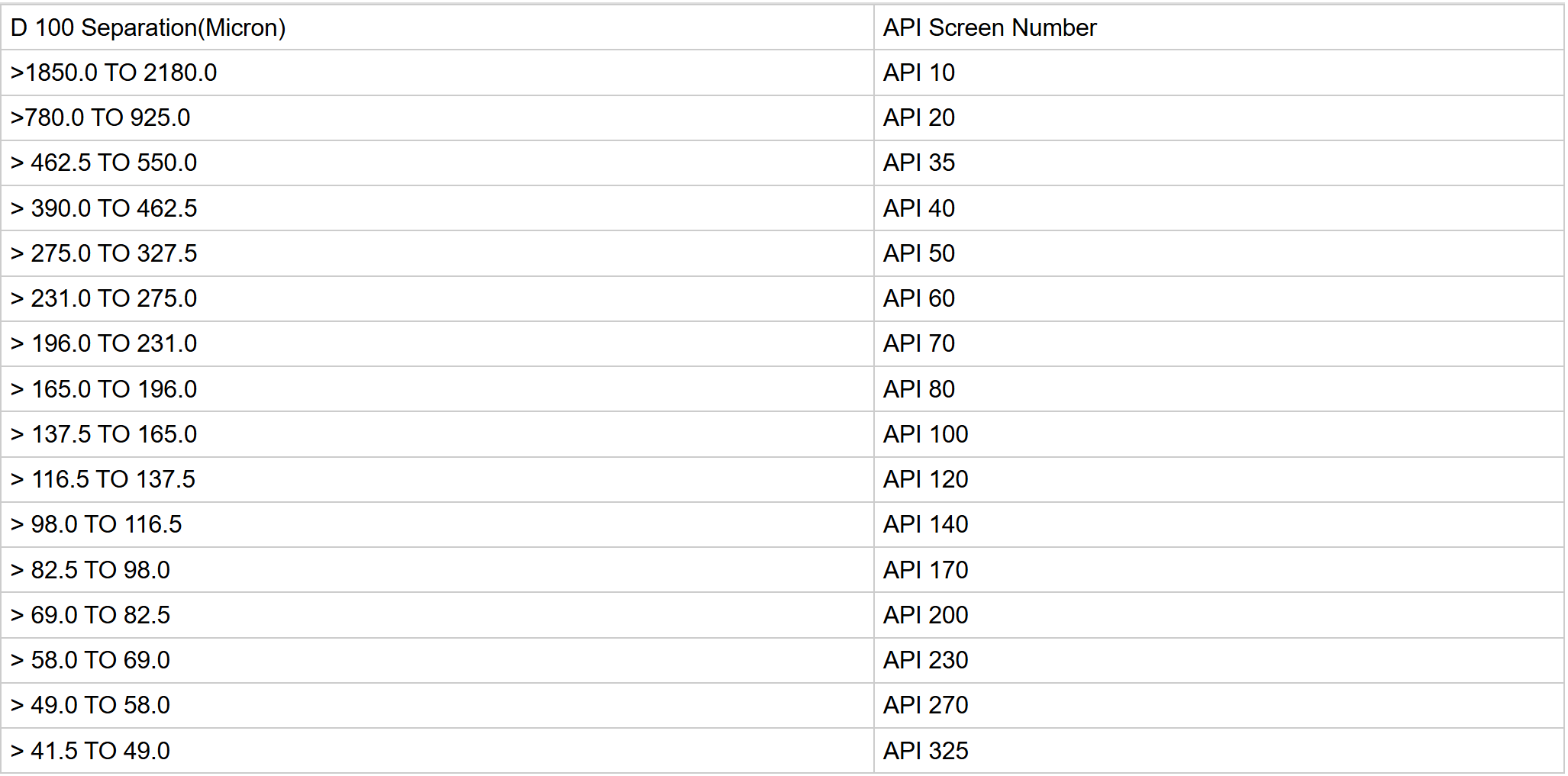The width and height of the screenshot is (1568, 776).
Task: Click the '> 41.5 TO 49.0' cell
Action: click(90, 751)
